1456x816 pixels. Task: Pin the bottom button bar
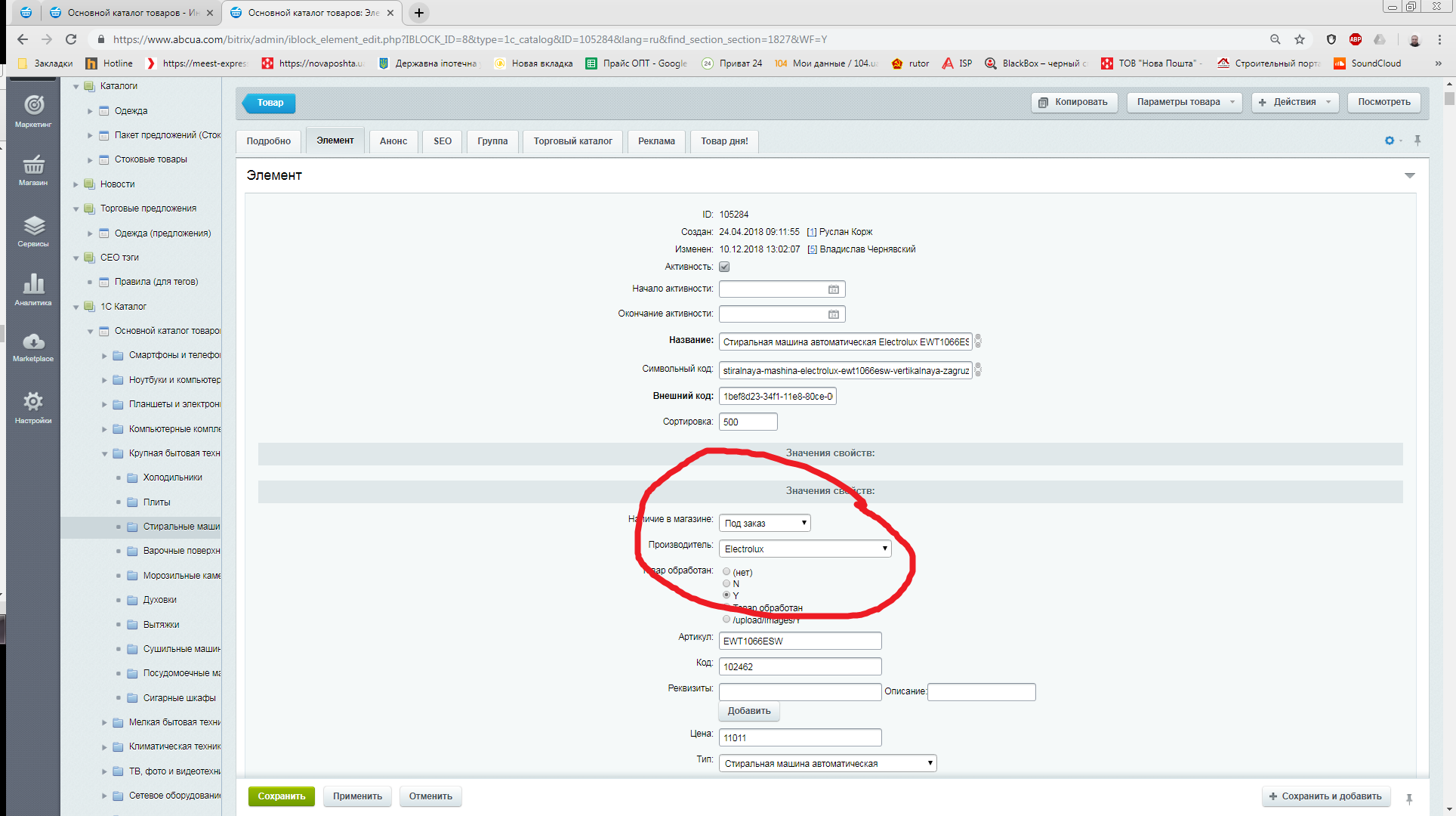1409,798
